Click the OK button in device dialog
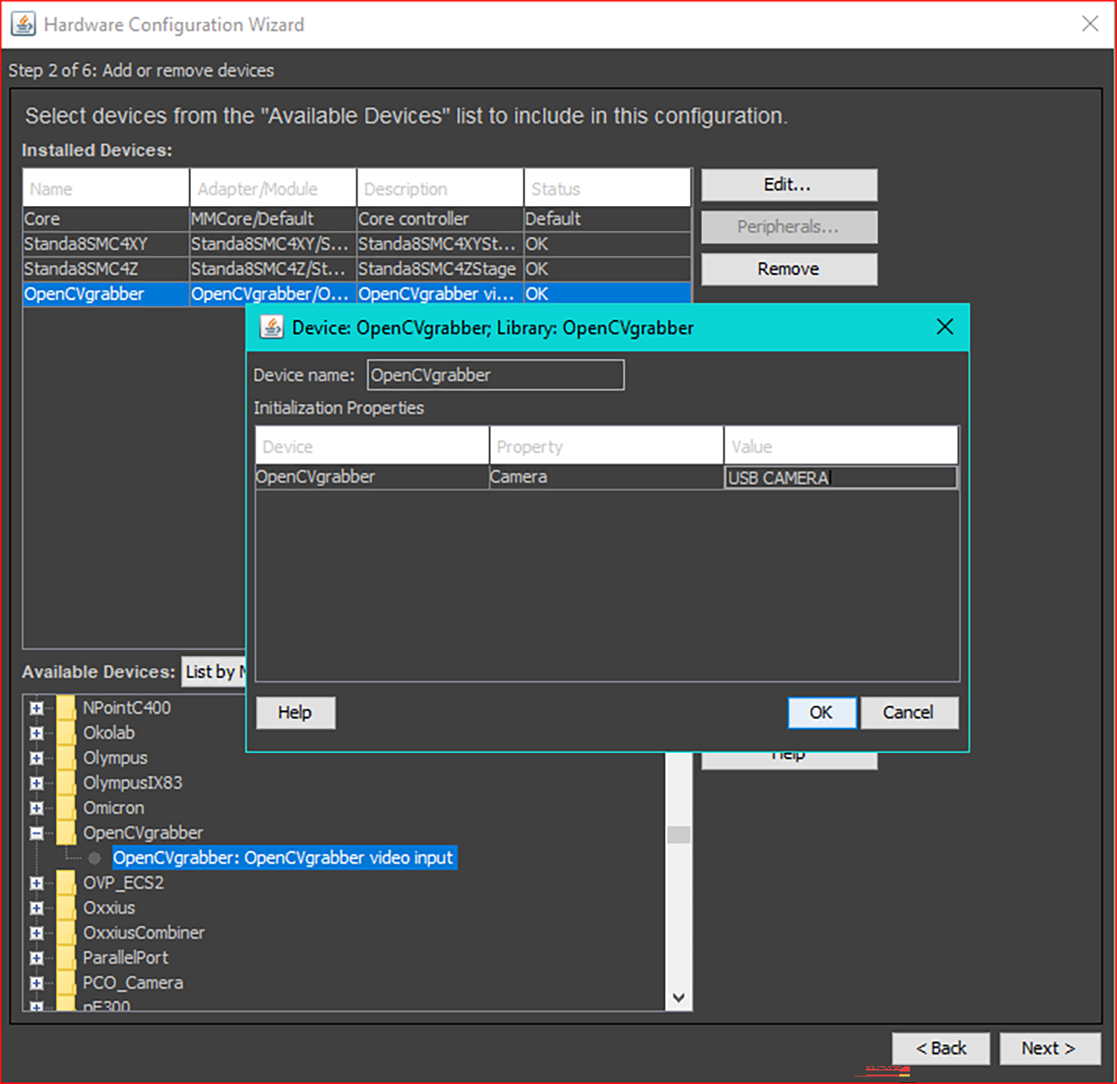Viewport: 1117px width, 1084px height. pyautogui.click(x=821, y=713)
